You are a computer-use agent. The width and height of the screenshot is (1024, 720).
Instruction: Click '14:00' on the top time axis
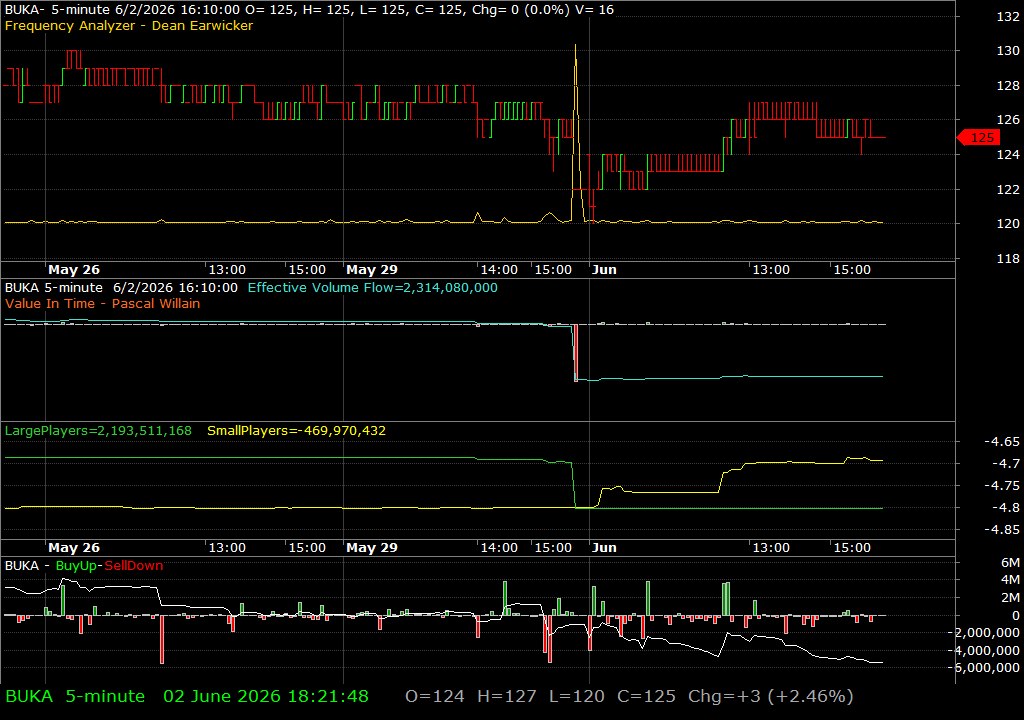(x=499, y=269)
